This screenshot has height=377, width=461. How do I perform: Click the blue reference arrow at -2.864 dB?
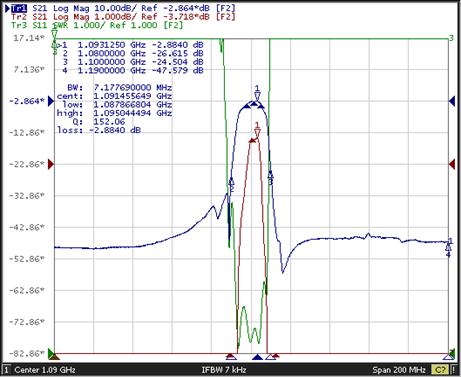(51, 101)
